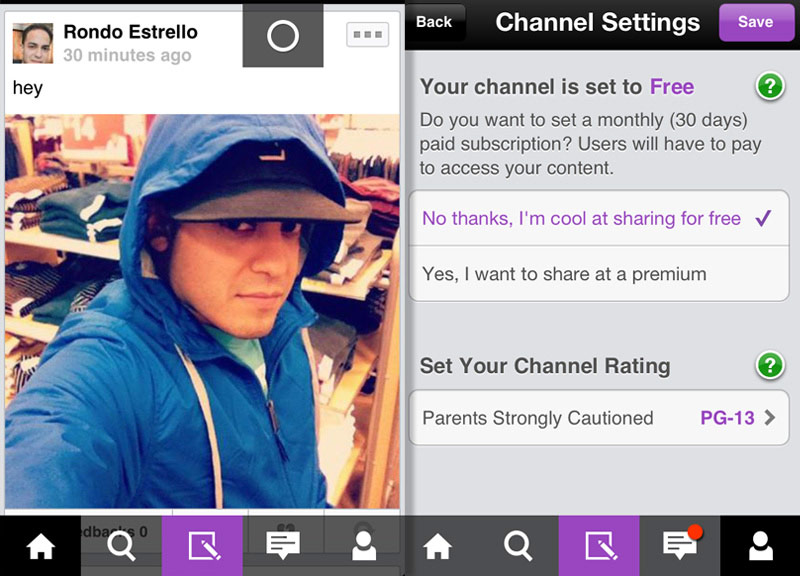
Task: Open the profile tab on the post feed screen
Action: (x=364, y=546)
